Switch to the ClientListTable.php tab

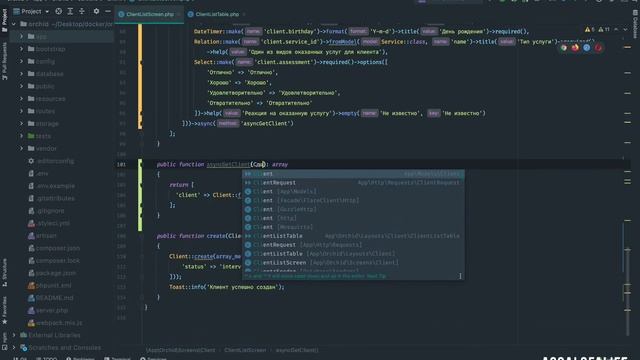[217, 14]
